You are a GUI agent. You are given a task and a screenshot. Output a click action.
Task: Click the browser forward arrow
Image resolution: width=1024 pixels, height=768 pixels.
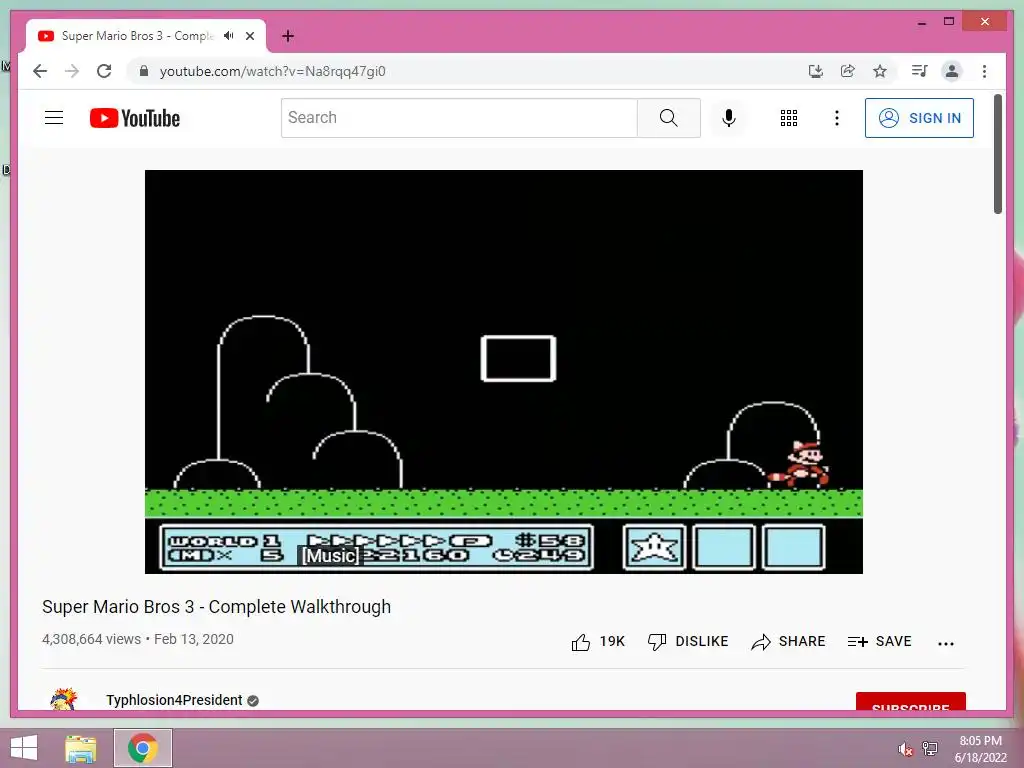coord(72,71)
